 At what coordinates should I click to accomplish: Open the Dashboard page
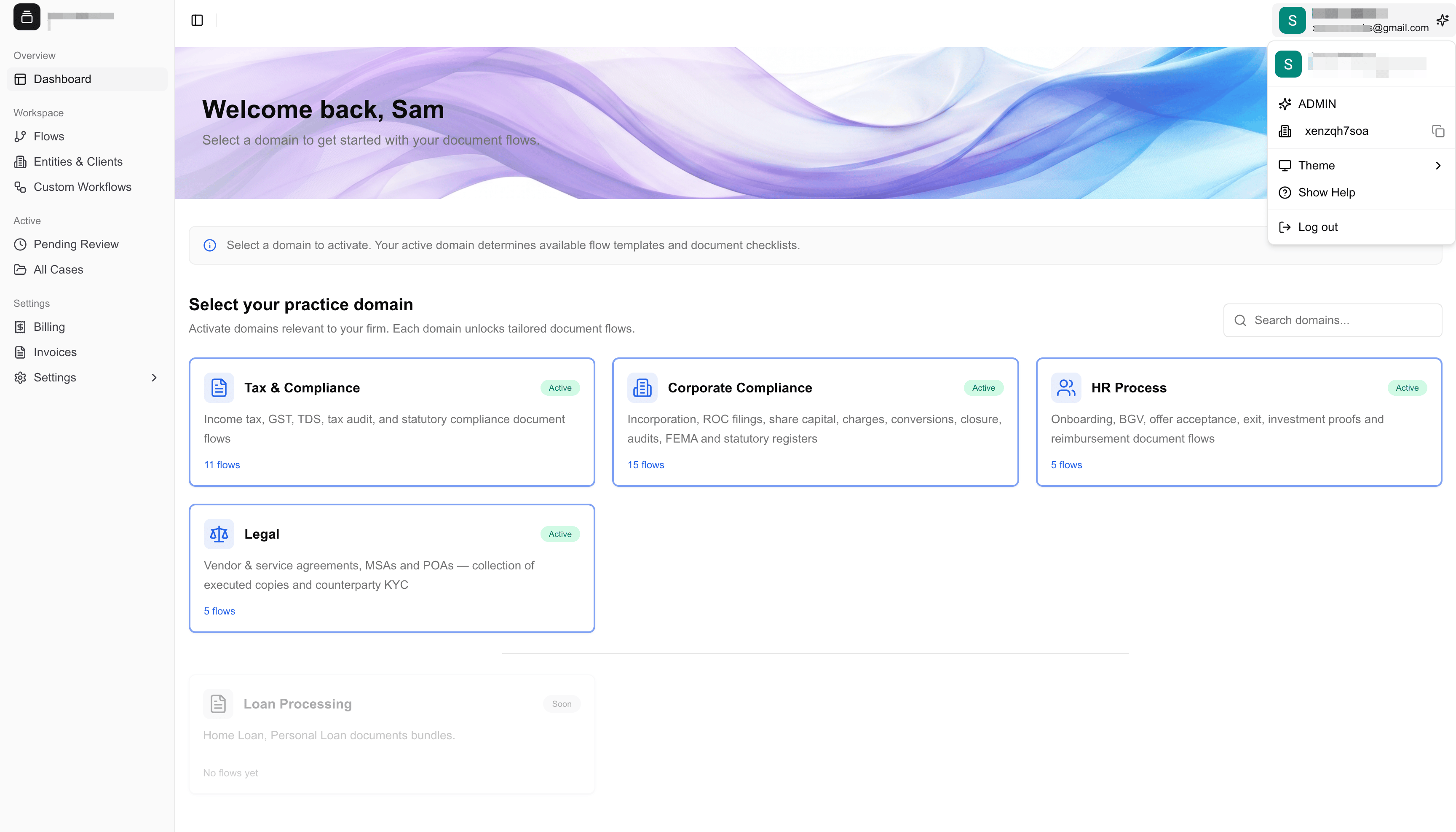coord(87,79)
